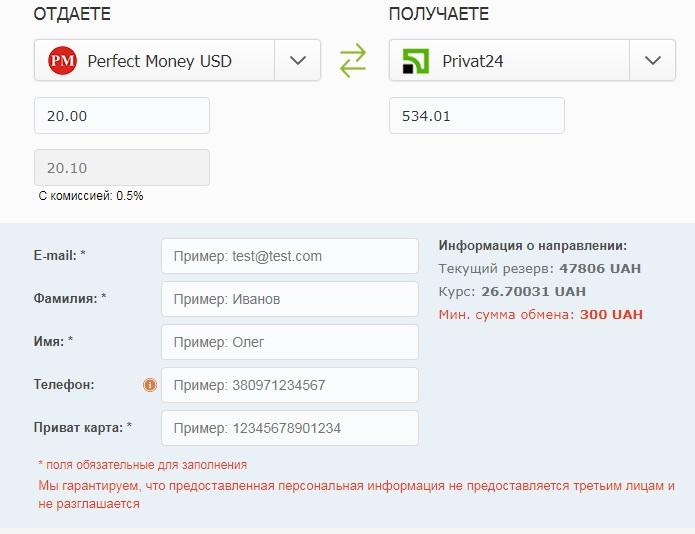Click the Мин. сумма обмена 300 UAH text
The width and height of the screenshot is (695, 534).
[x=540, y=315]
